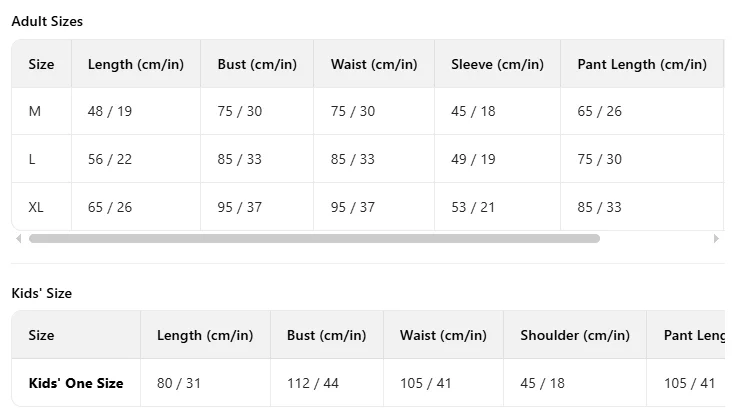Click the adult table "Bust (cm/in)" header
Screen dimensions: 732x410
[257, 64]
